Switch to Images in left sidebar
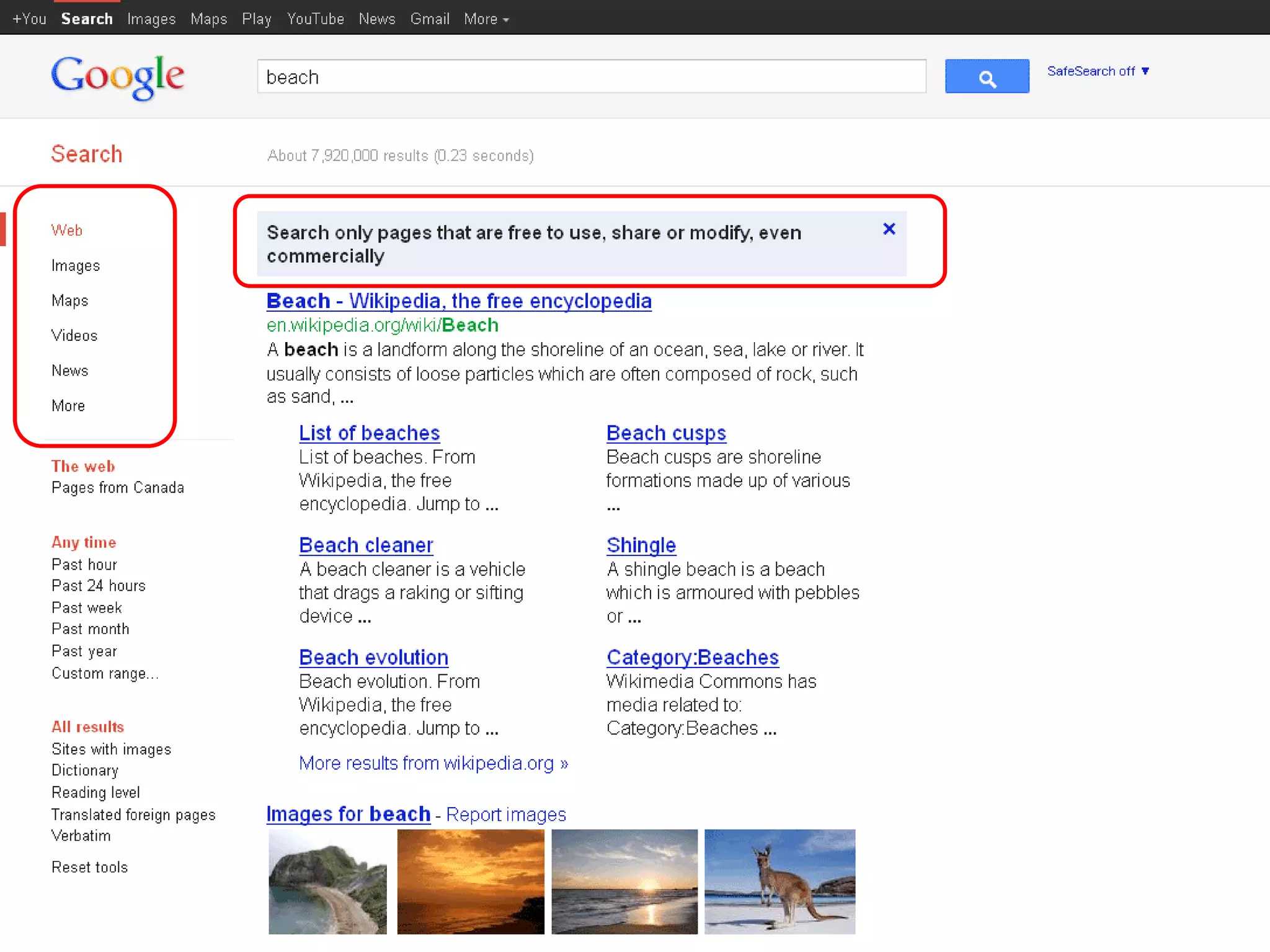The width and height of the screenshot is (1270, 952). [76, 266]
